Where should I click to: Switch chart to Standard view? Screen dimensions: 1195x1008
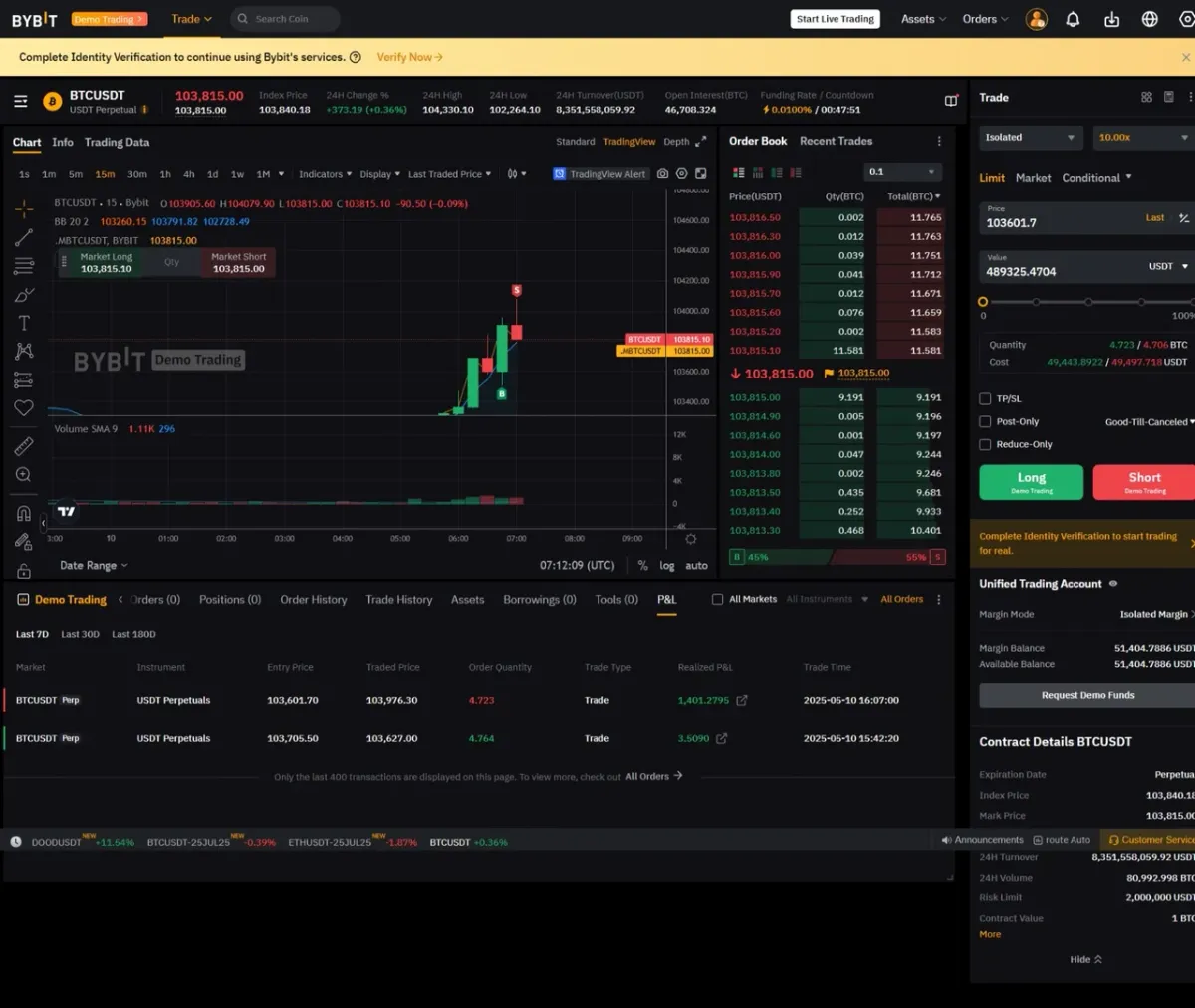(575, 142)
